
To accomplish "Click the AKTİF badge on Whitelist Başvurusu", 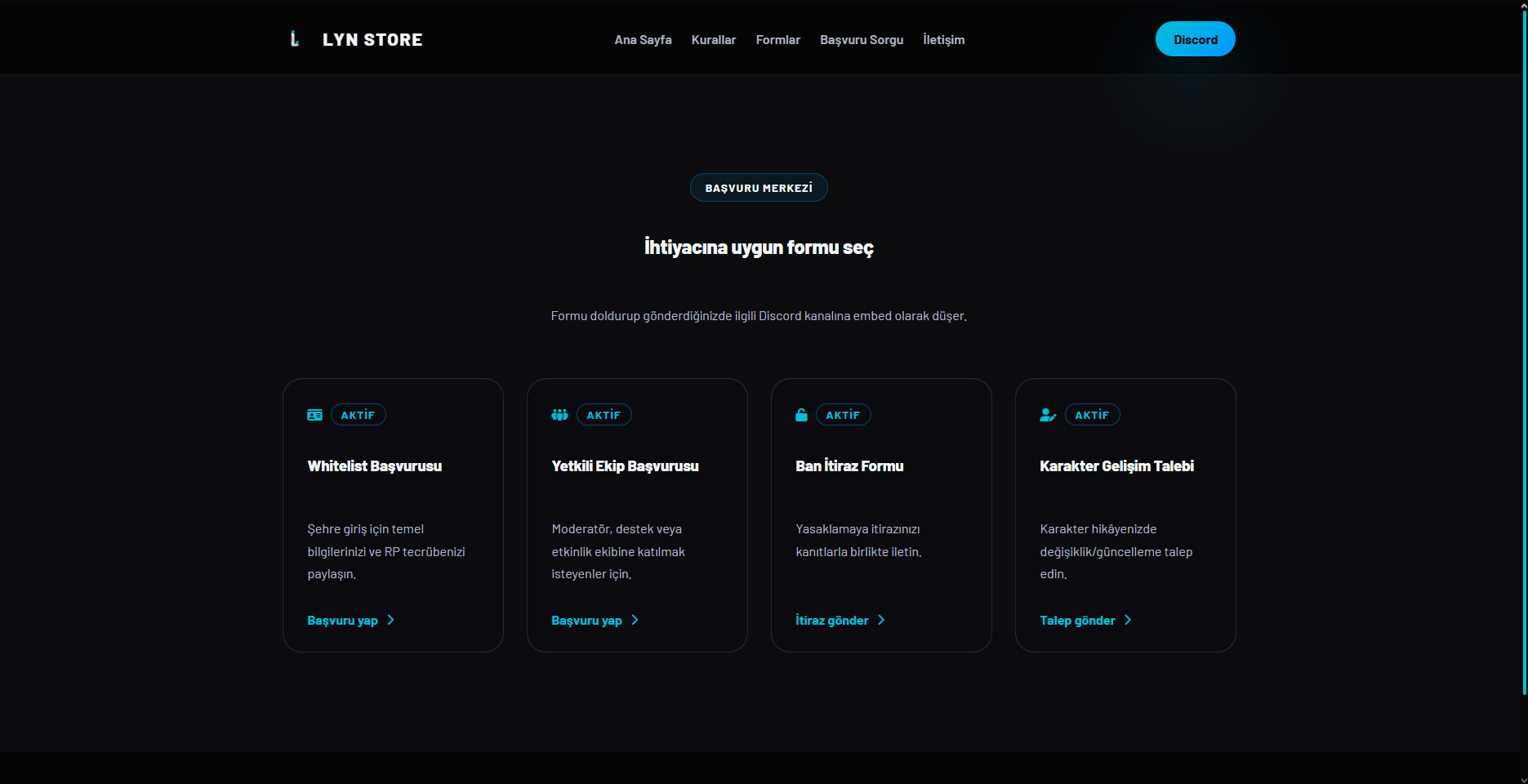I will [x=358, y=415].
